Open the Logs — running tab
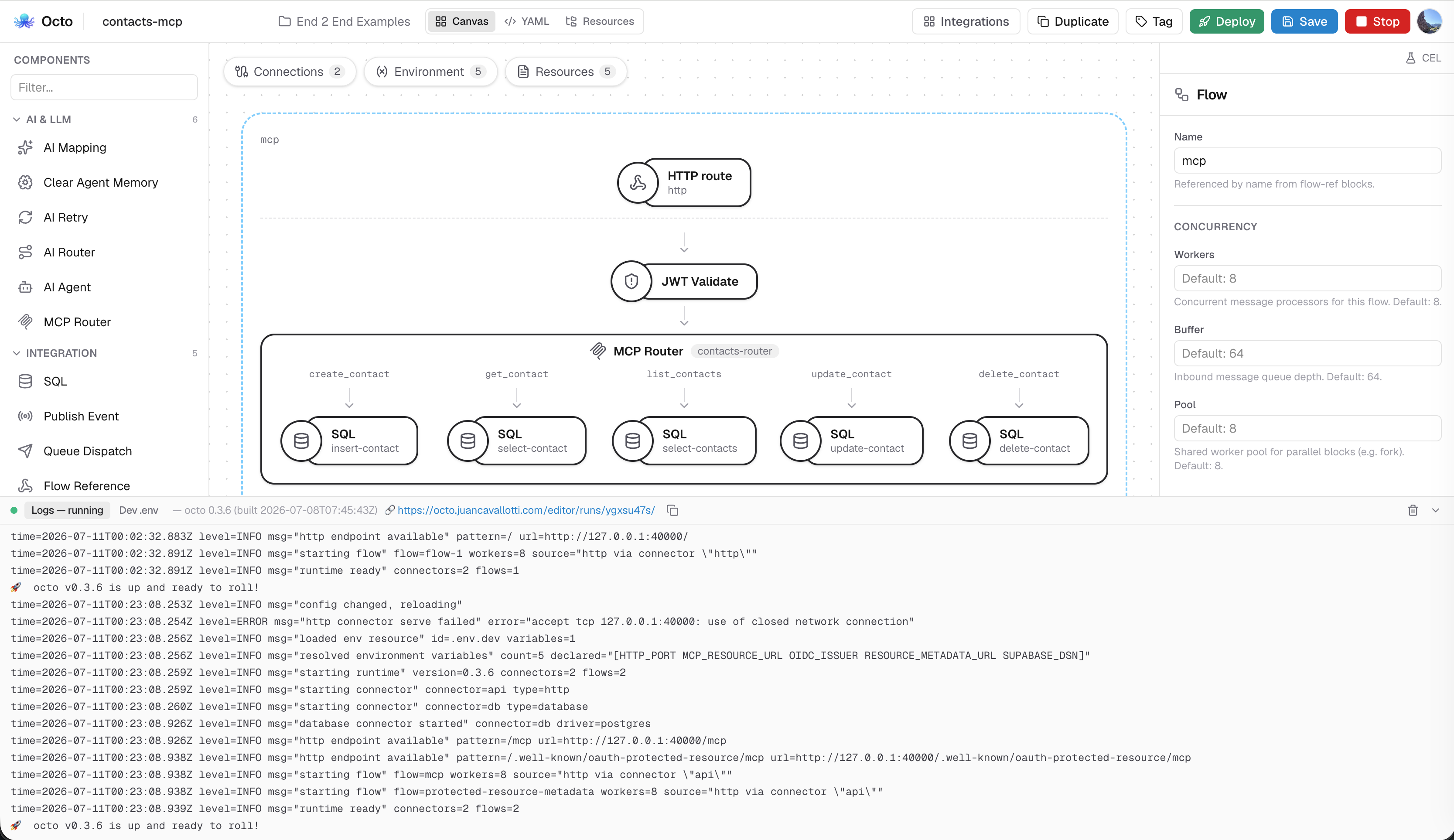This screenshot has height=840, width=1454. [x=67, y=511]
